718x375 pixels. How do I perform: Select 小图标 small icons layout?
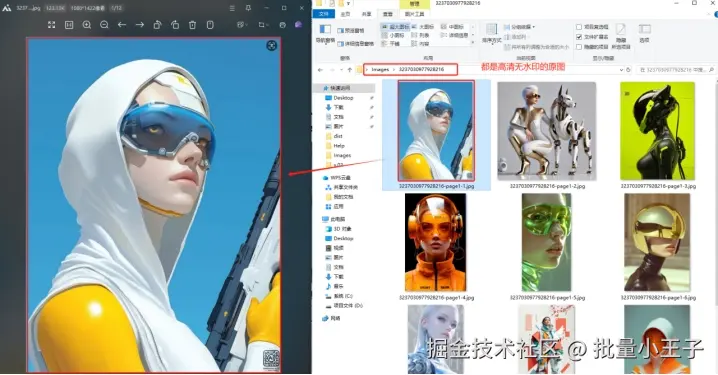click(393, 35)
